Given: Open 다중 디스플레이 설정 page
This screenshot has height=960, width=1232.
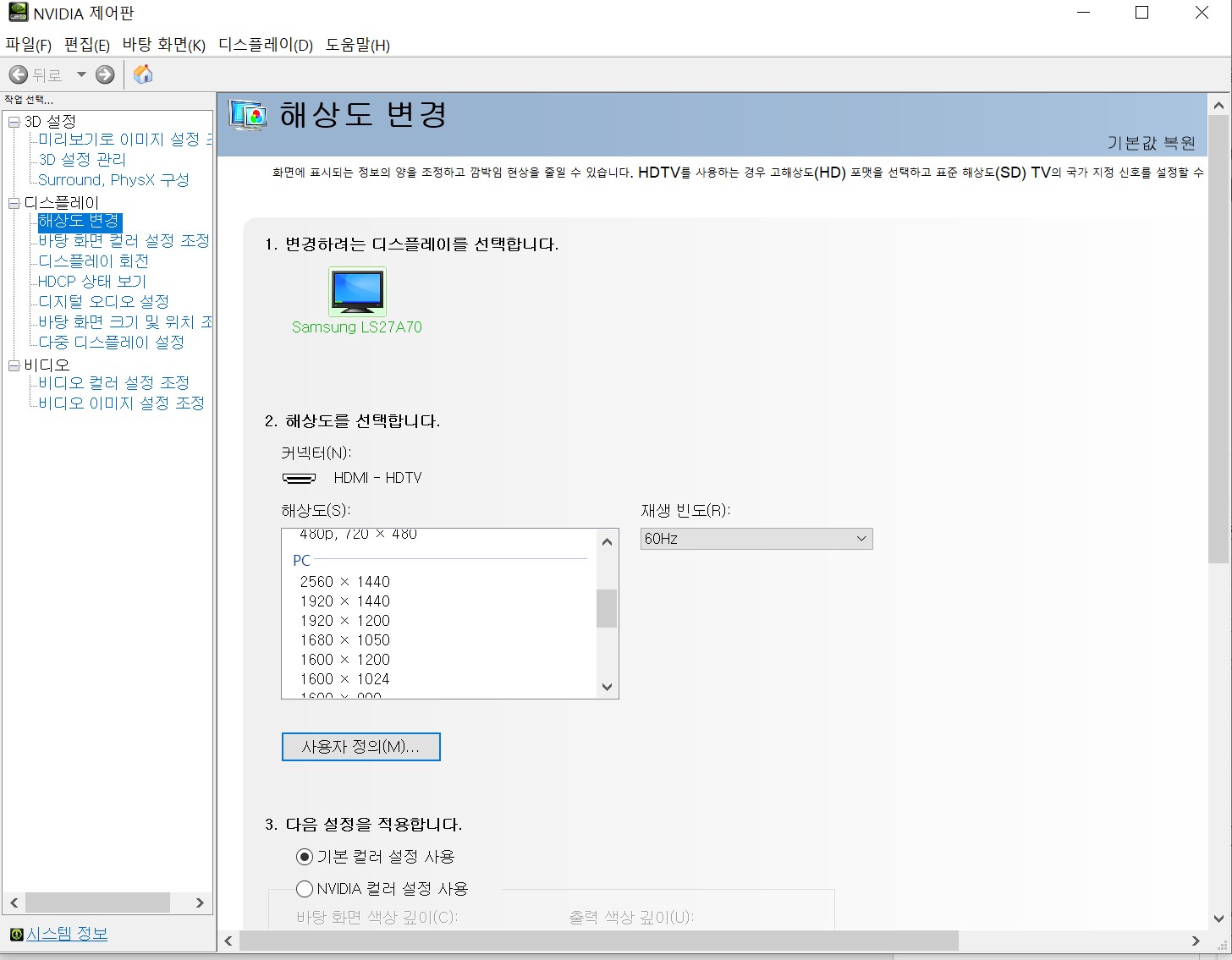Looking at the screenshot, I should (x=111, y=343).
